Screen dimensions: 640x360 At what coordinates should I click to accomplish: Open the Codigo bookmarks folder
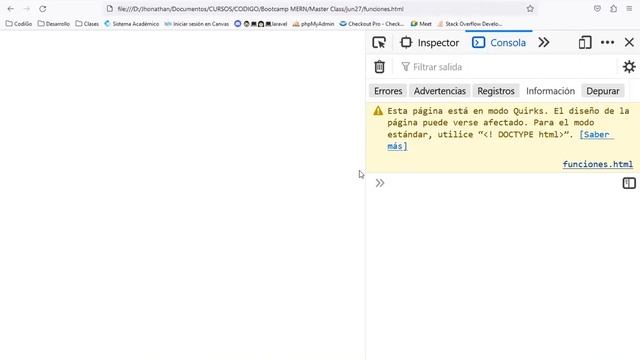pyautogui.click(x=19, y=24)
